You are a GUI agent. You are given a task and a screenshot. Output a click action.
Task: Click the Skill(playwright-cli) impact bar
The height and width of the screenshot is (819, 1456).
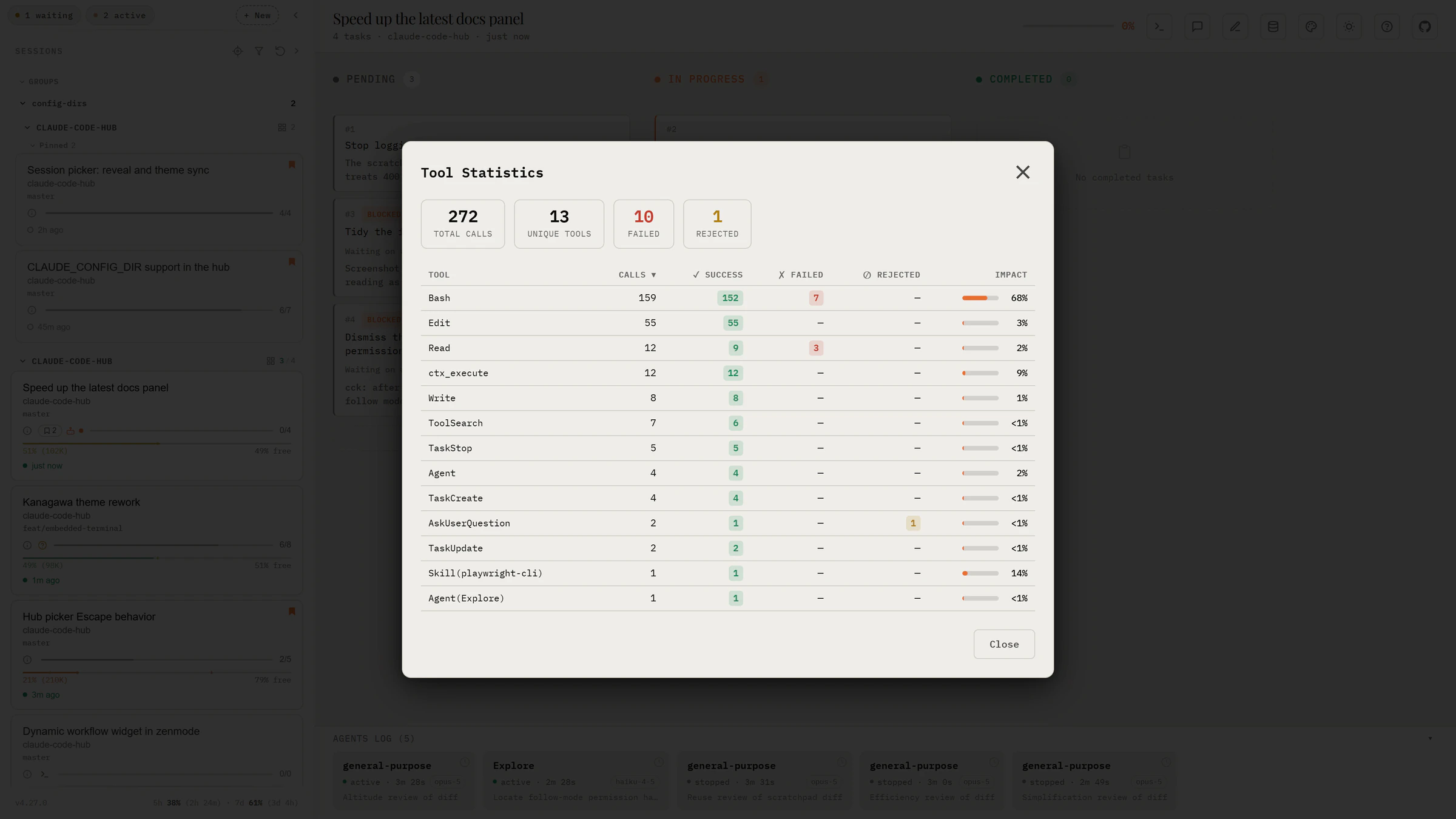(x=980, y=573)
